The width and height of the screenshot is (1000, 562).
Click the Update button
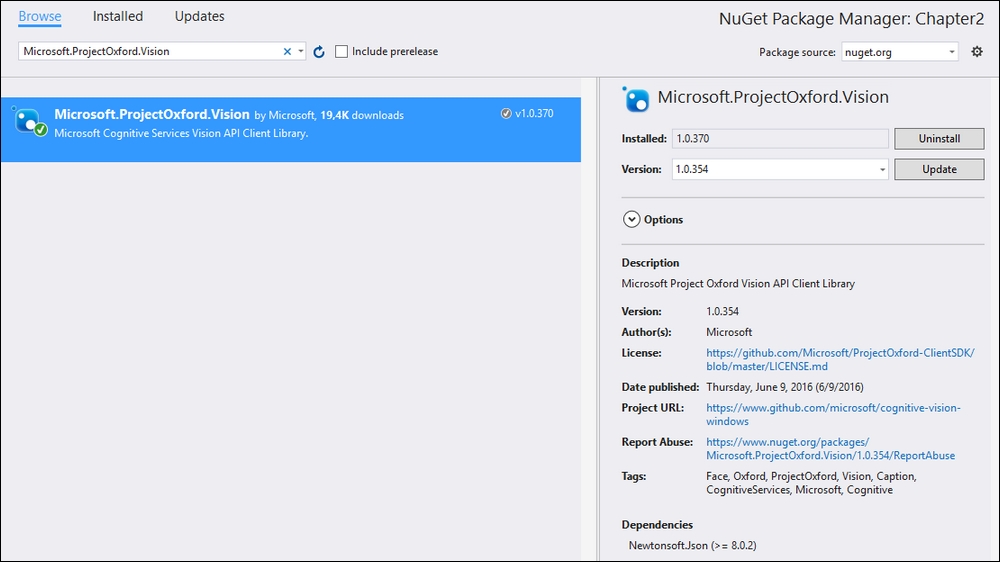(x=939, y=169)
